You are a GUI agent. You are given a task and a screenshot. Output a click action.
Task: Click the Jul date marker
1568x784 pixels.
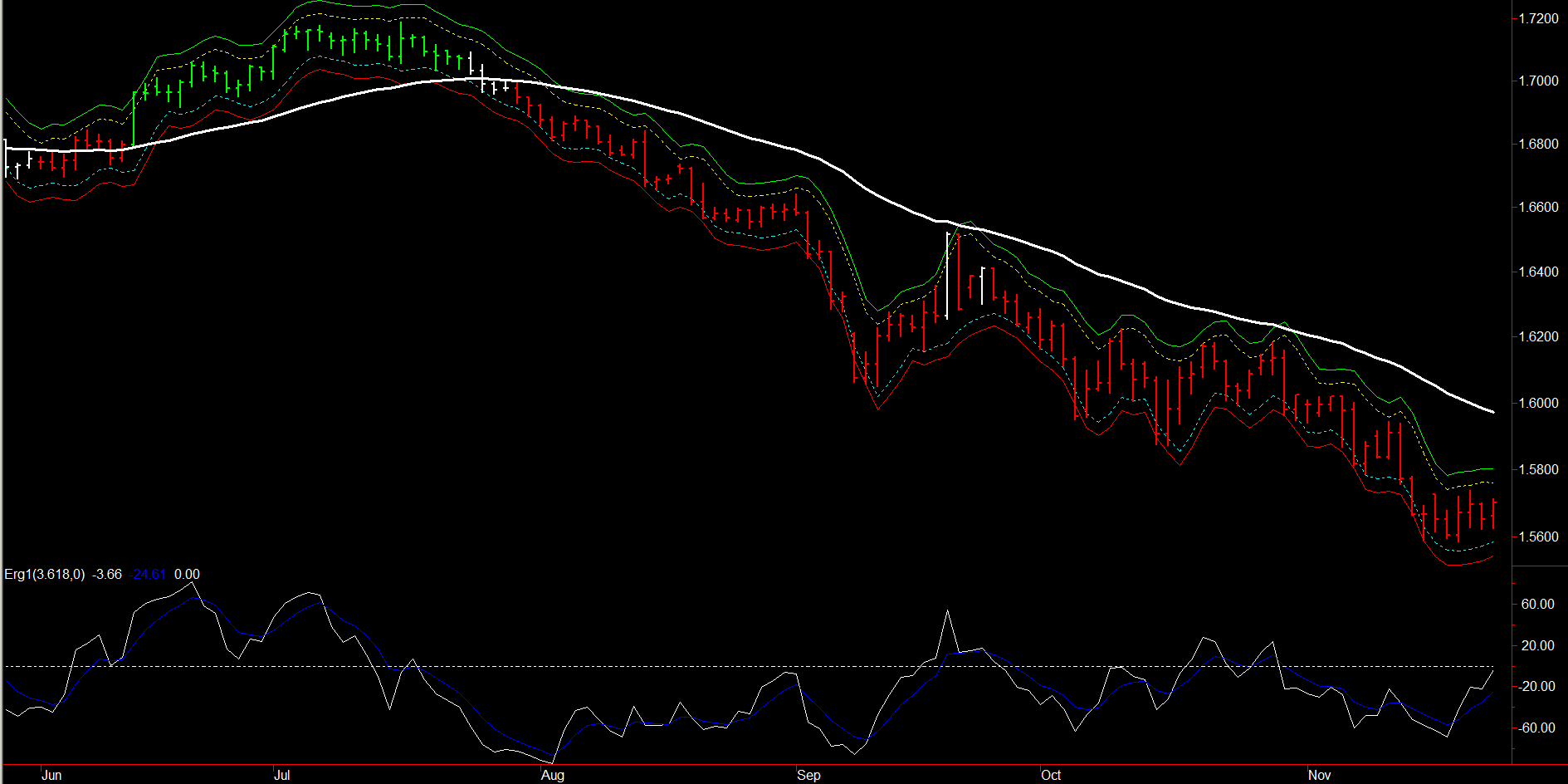(x=282, y=775)
